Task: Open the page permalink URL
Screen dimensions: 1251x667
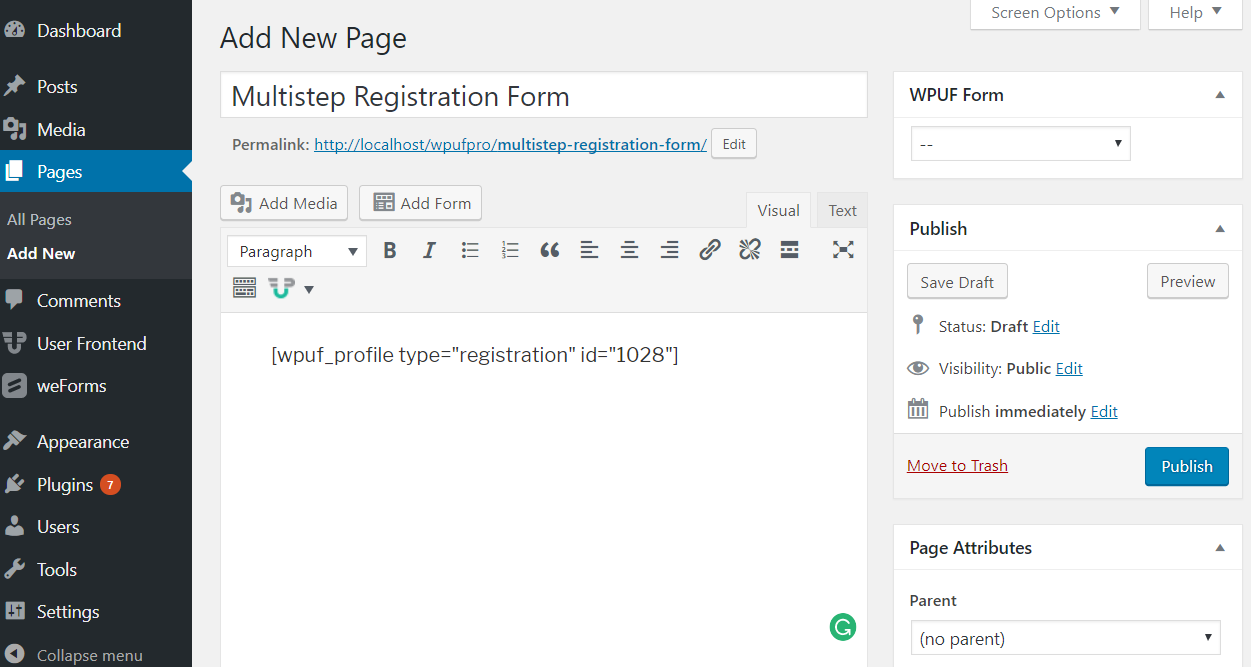Action: tap(510, 145)
